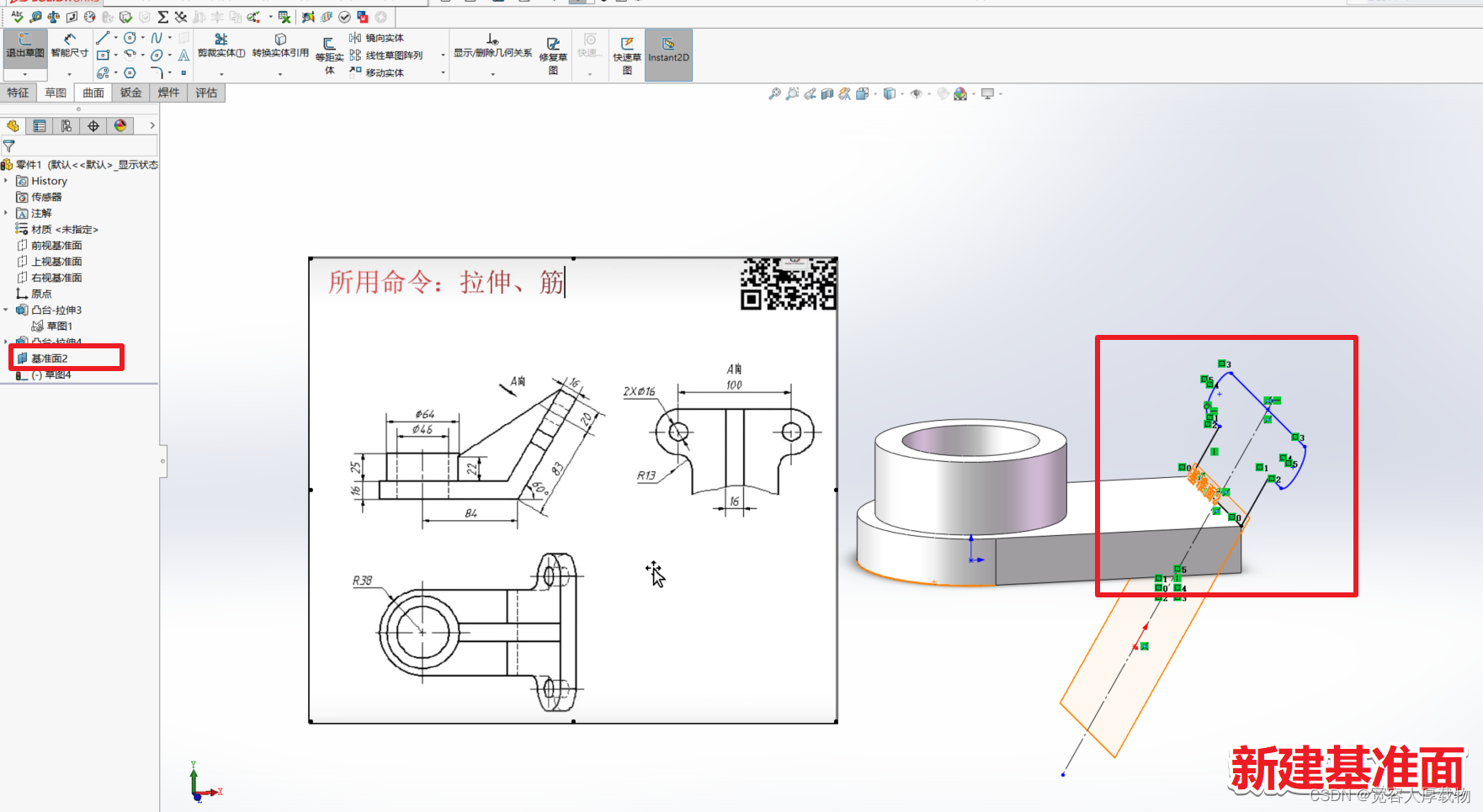Open the View Orientation dropdown arrow
The height and width of the screenshot is (812, 1483).
[875, 94]
